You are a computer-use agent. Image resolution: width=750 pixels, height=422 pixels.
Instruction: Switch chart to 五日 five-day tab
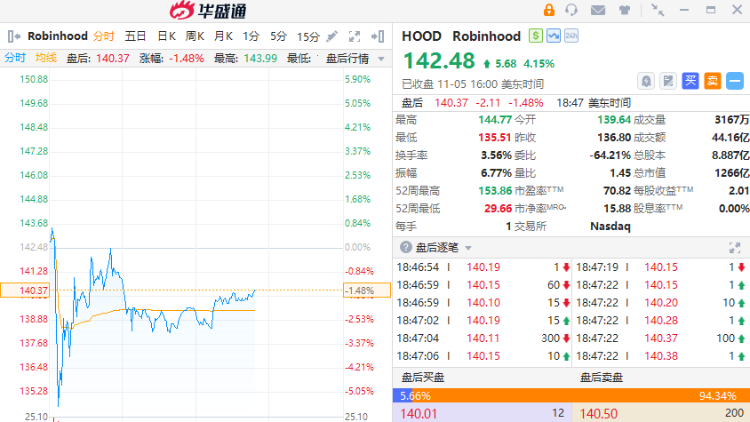(135, 36)
